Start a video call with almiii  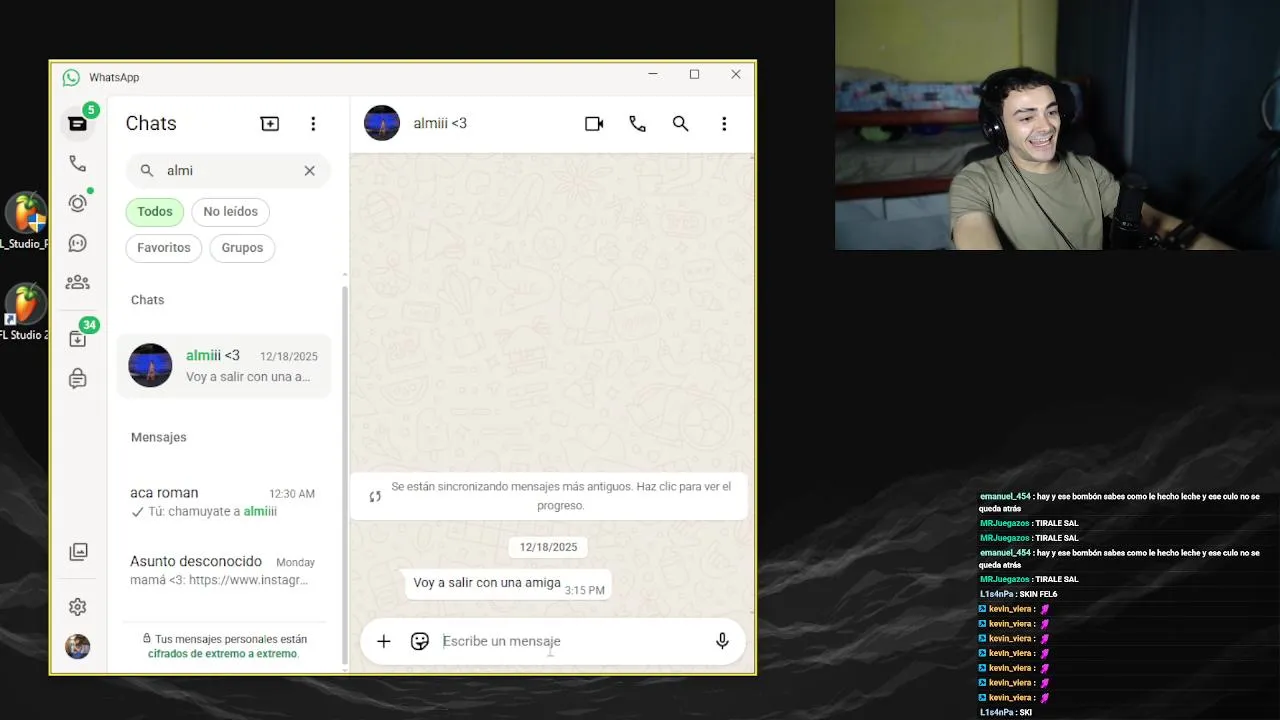594,124
